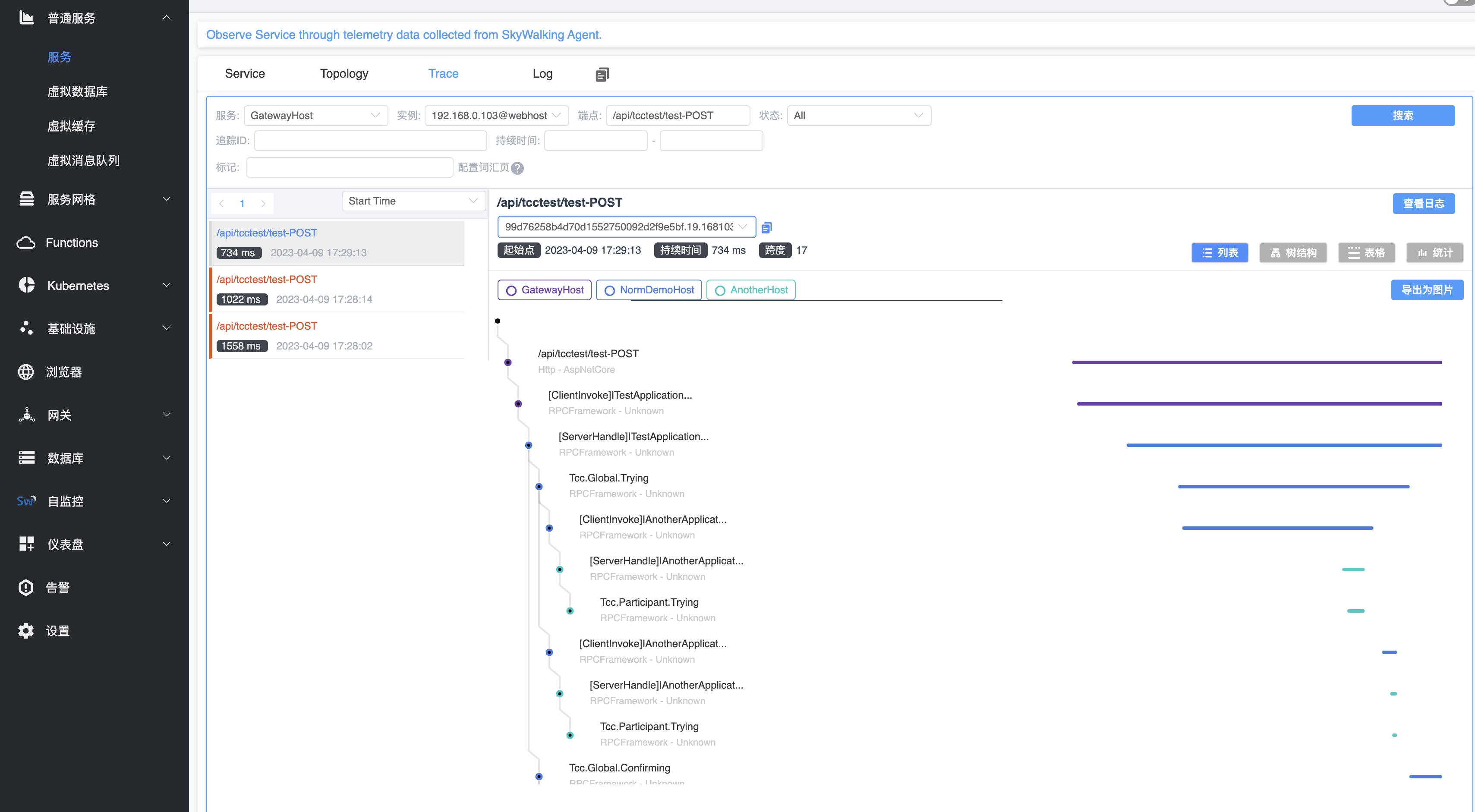Click the 端点 endpoint input field
The height and width of the screenshot is (812, 1475).
[x=678, y=116]
